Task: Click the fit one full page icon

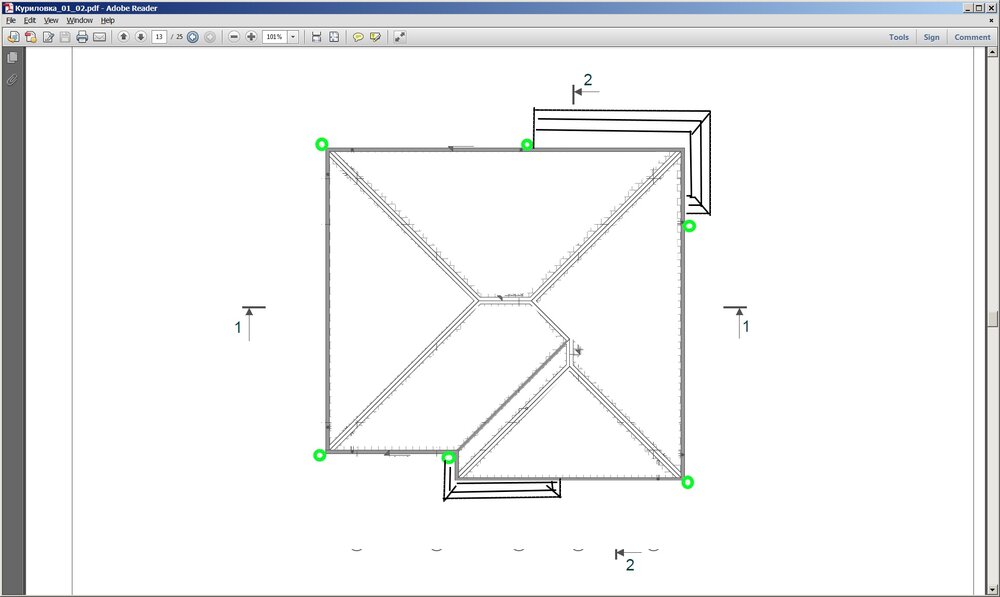Action: click(334, 37)
